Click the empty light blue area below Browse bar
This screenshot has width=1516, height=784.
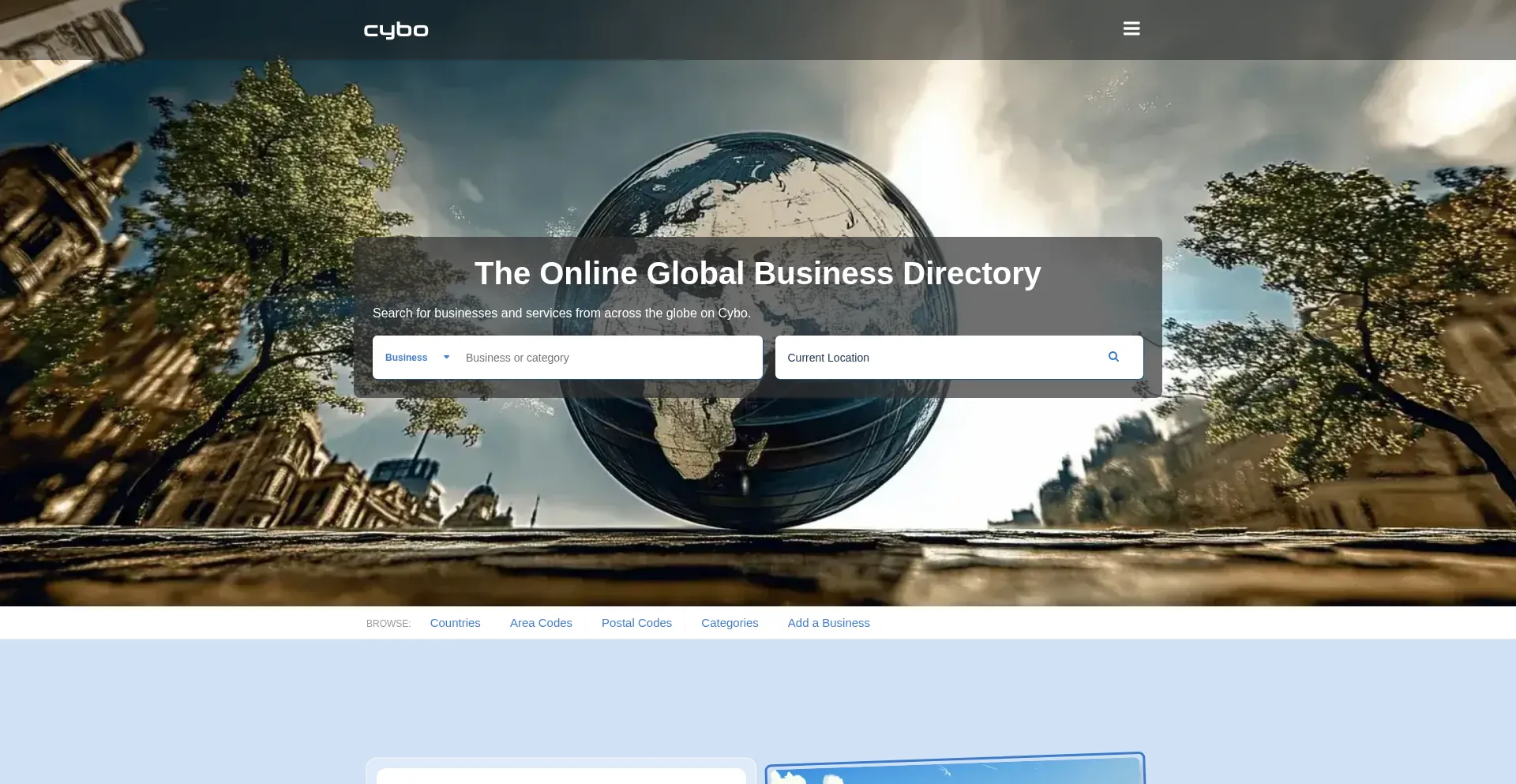[x=758, y=695]
